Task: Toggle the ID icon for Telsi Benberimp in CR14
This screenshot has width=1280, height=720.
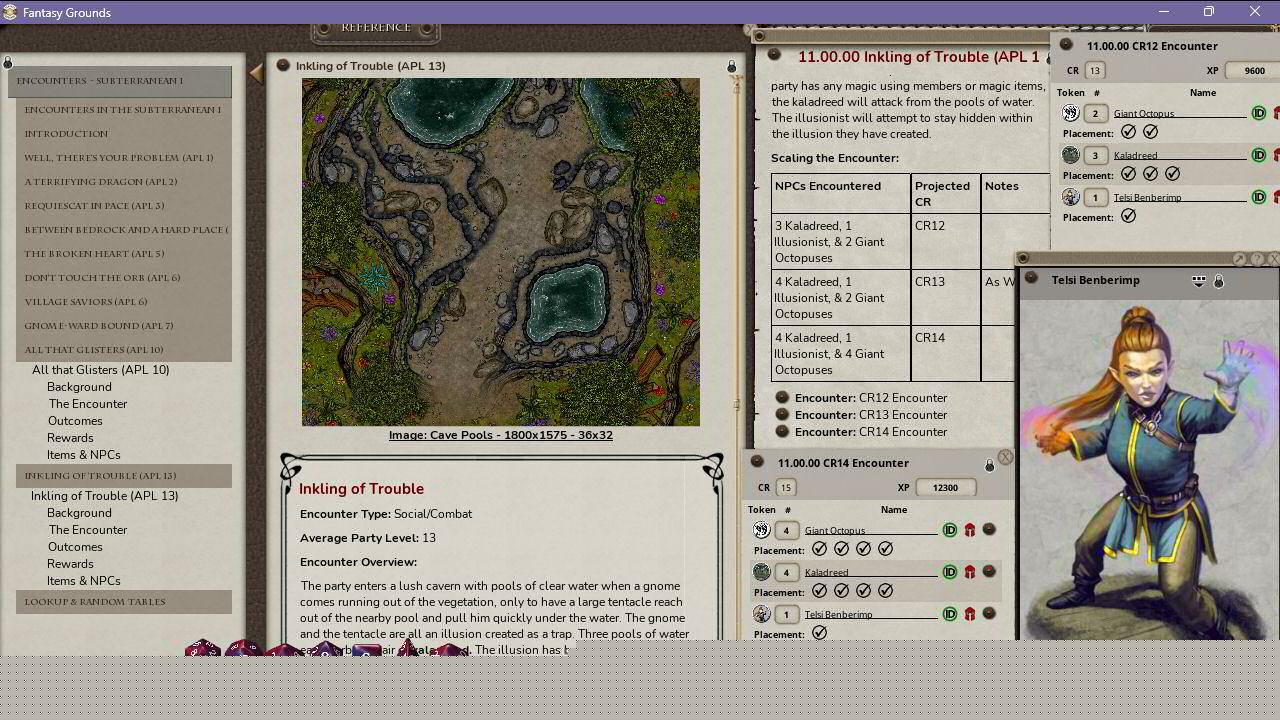Action: (x=950, y=614)
